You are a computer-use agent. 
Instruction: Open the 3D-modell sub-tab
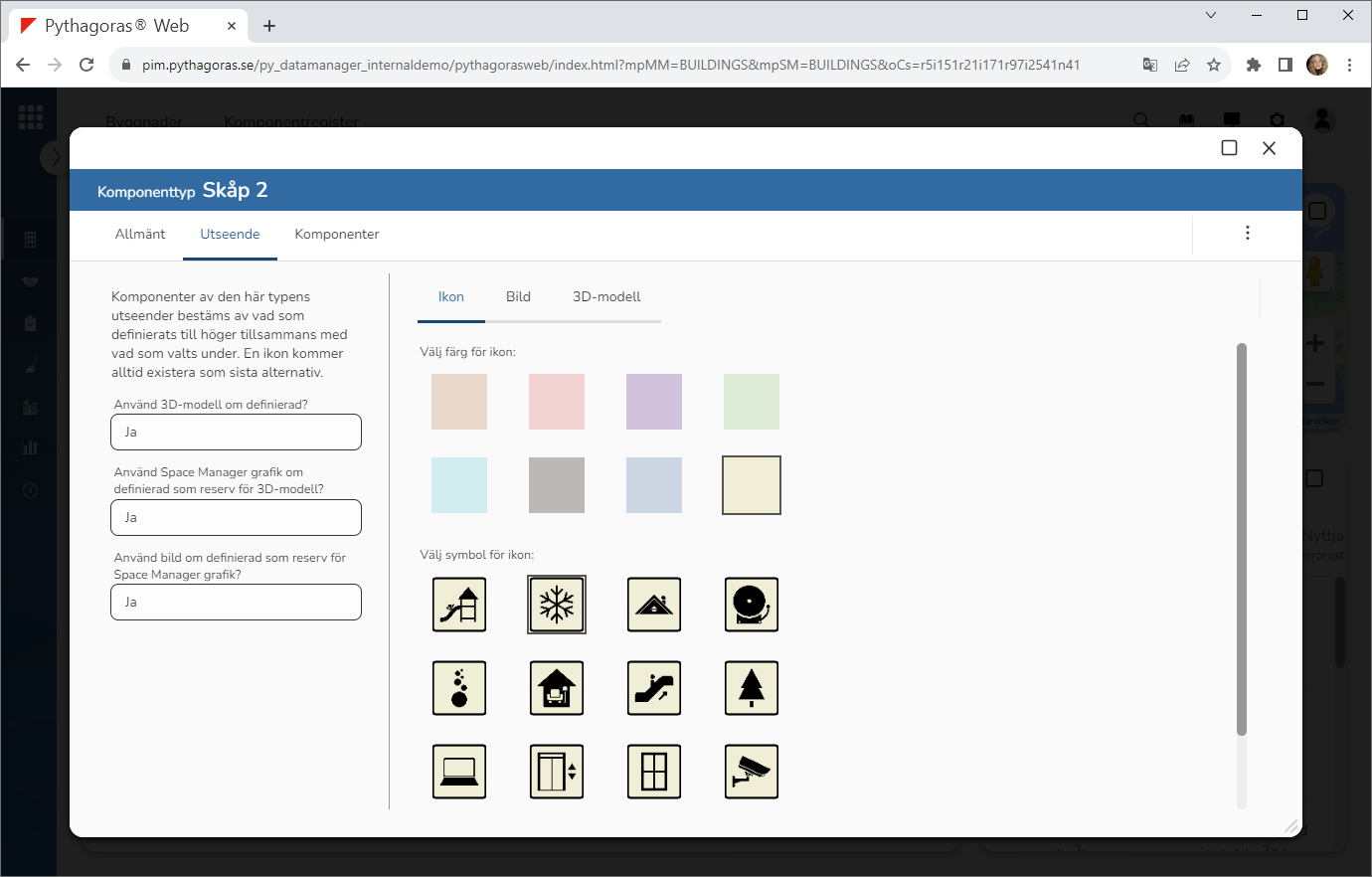click(606, 297)
